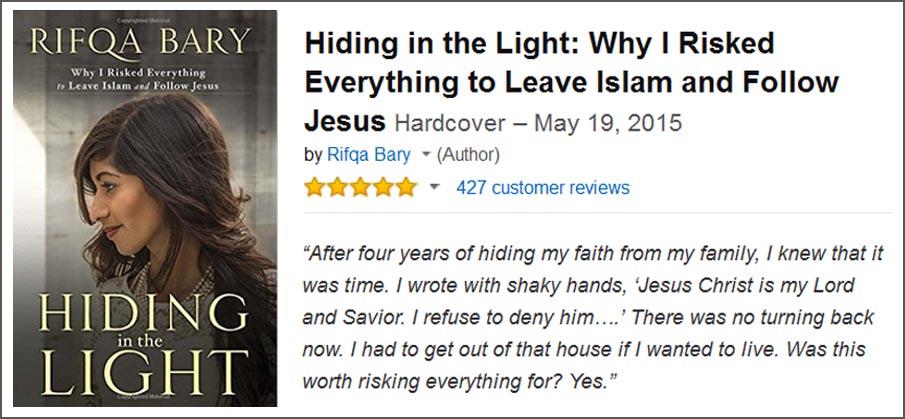Click the fourth gold rating star
905x419 pixels.
(383, 187)
